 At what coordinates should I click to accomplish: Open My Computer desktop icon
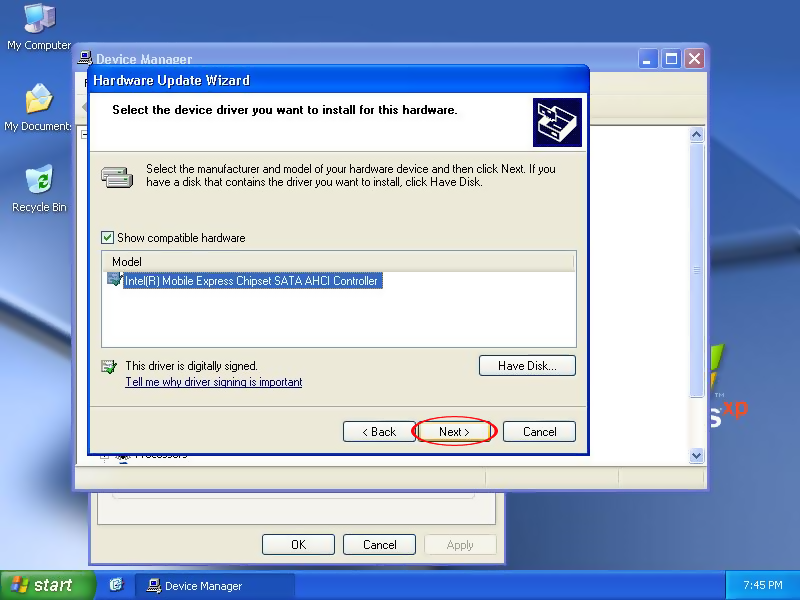coord(39,27)
